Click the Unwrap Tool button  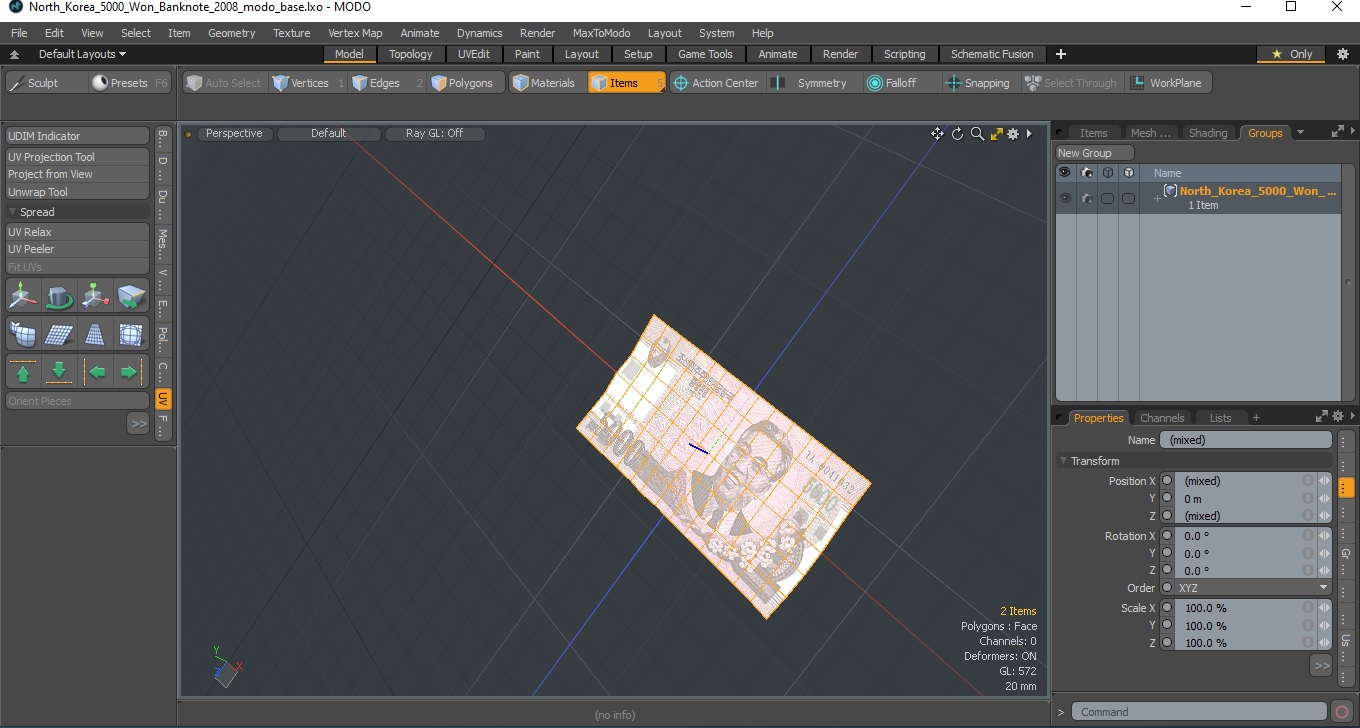point(77,192)
